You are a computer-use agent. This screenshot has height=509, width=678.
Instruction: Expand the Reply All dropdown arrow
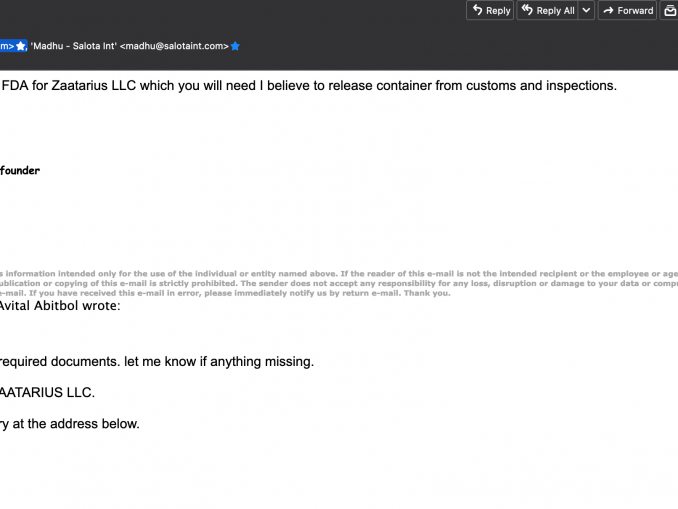click(586, 11)
